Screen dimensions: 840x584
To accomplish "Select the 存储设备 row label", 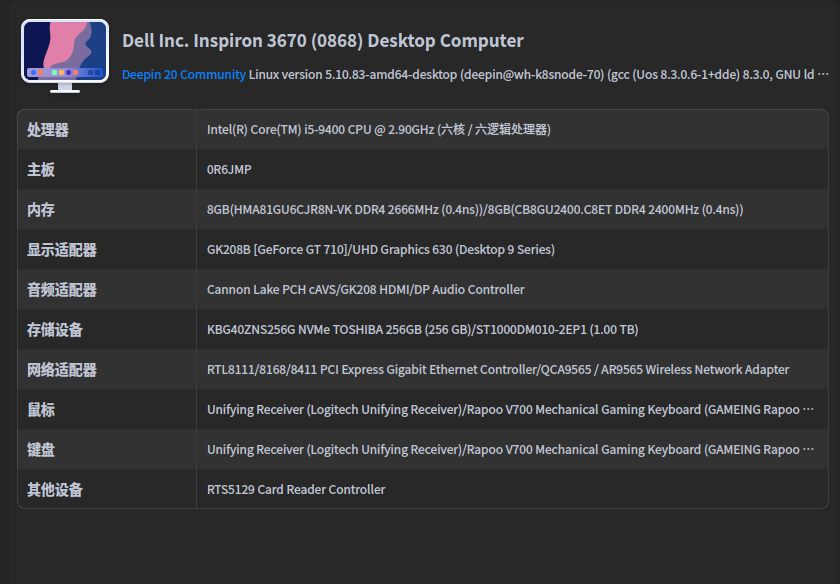I will [55, 330].
